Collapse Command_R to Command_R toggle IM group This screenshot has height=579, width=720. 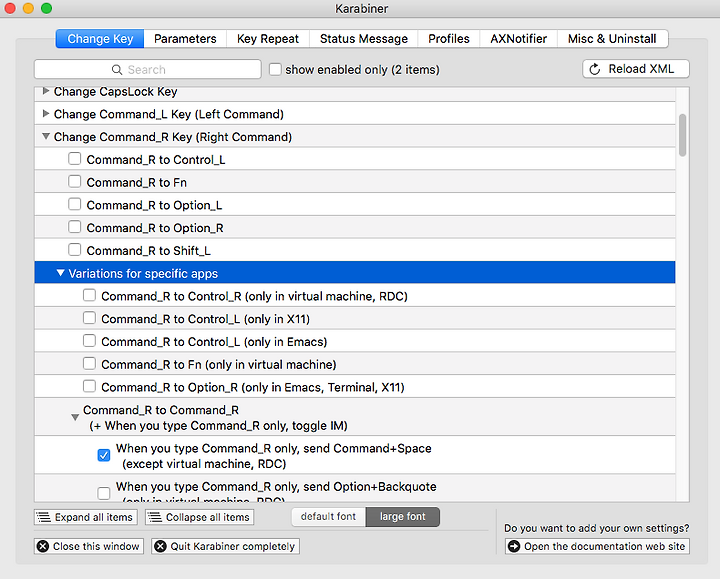click(x=75, y=417)
